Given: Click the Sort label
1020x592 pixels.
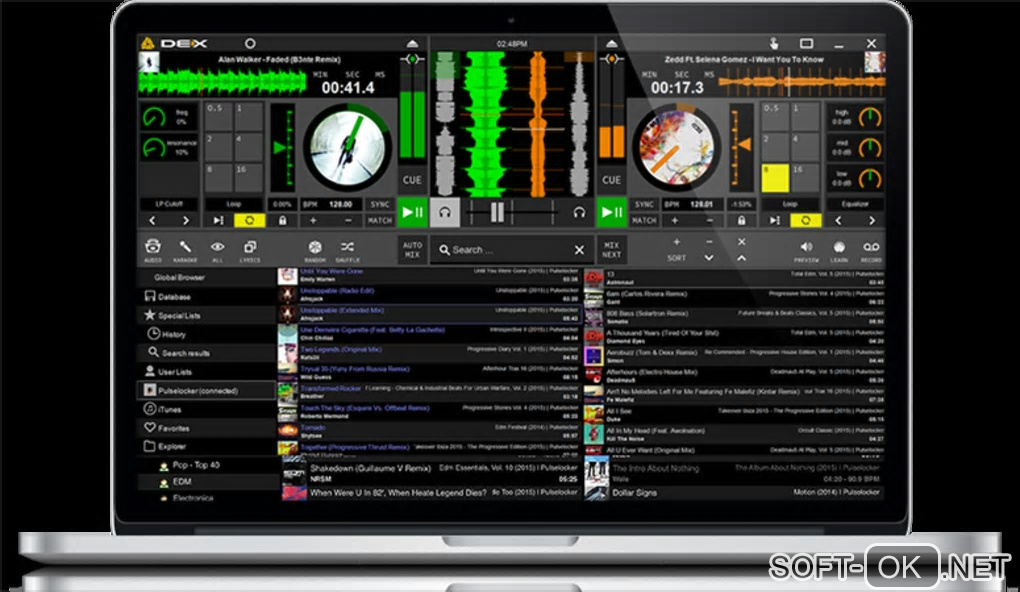Looking at the screenshot, I should [x=677, y=258].
